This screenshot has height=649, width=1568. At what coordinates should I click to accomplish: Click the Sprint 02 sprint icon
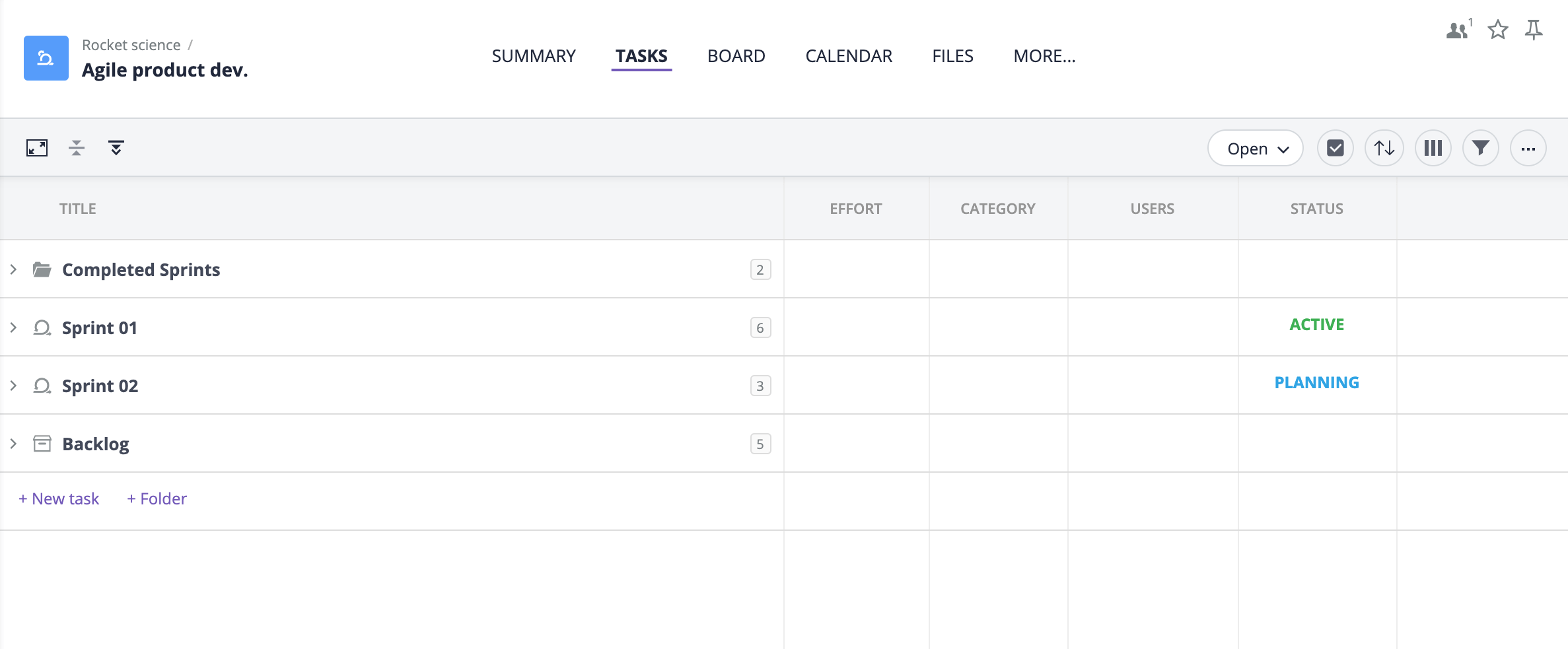42,386
